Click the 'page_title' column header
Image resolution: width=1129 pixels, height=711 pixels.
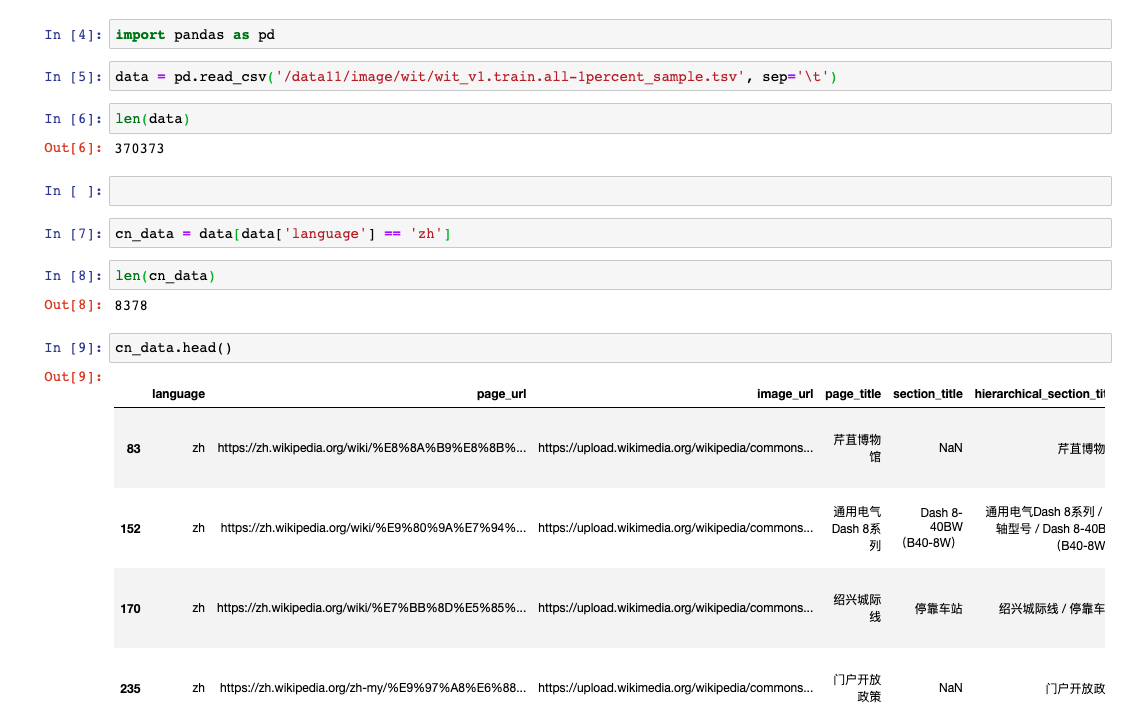click(x=852, y=394)
